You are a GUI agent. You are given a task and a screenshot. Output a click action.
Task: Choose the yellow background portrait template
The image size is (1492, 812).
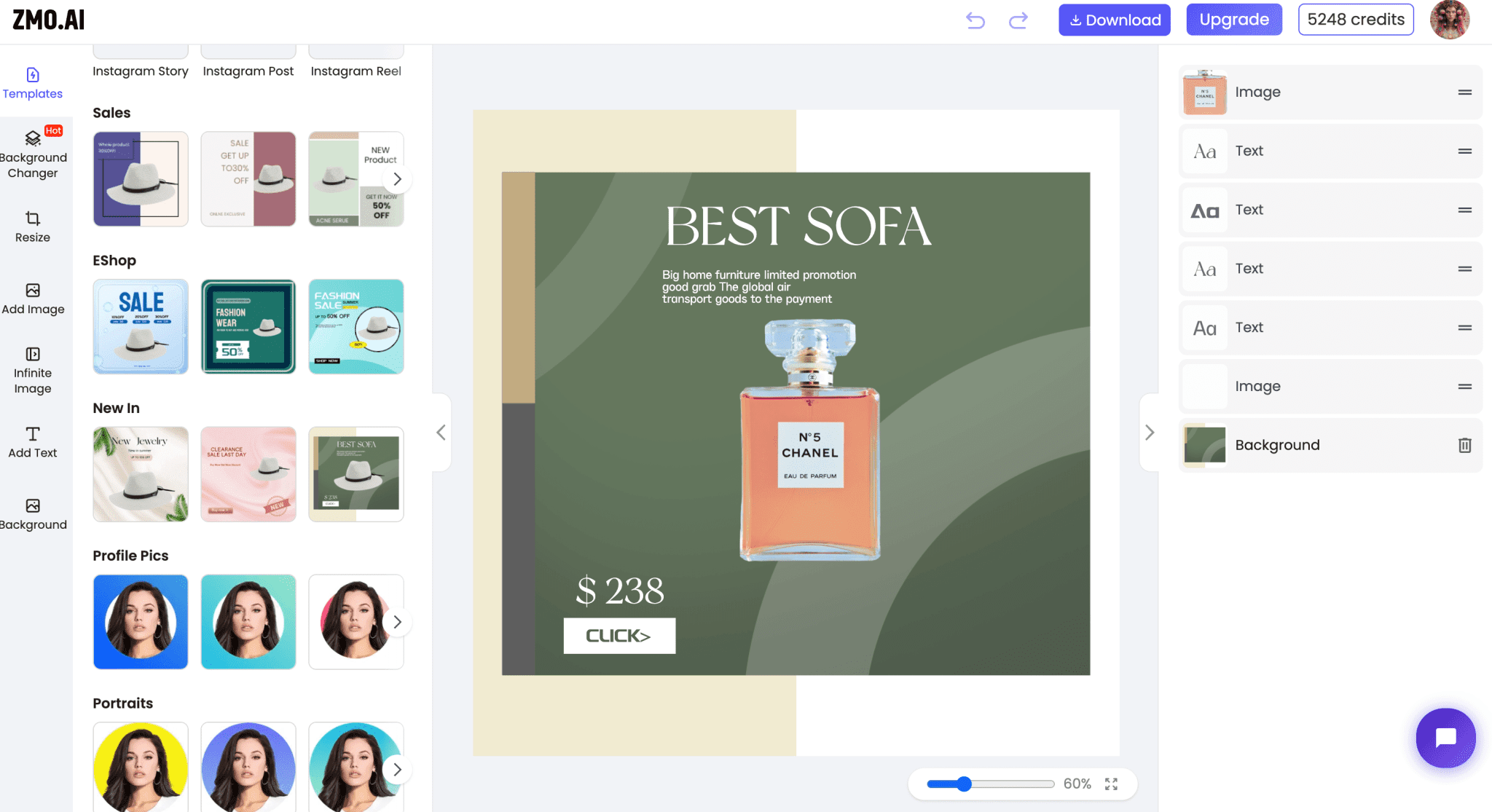pos(141,767)
